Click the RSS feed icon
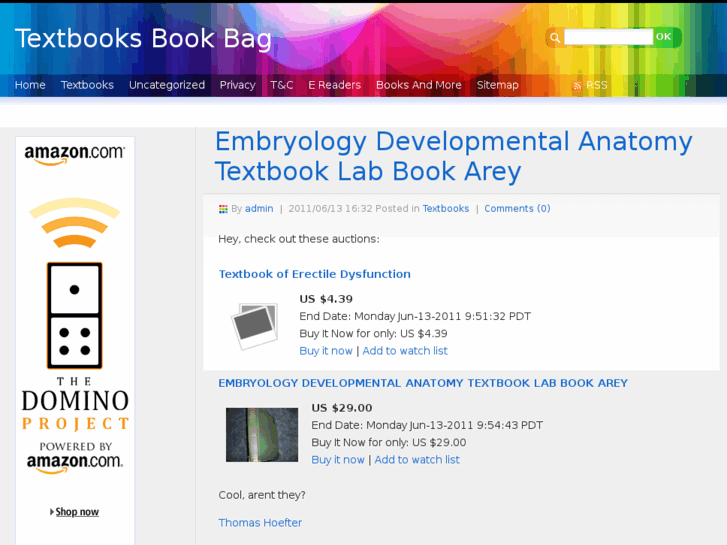 point(577,86)
